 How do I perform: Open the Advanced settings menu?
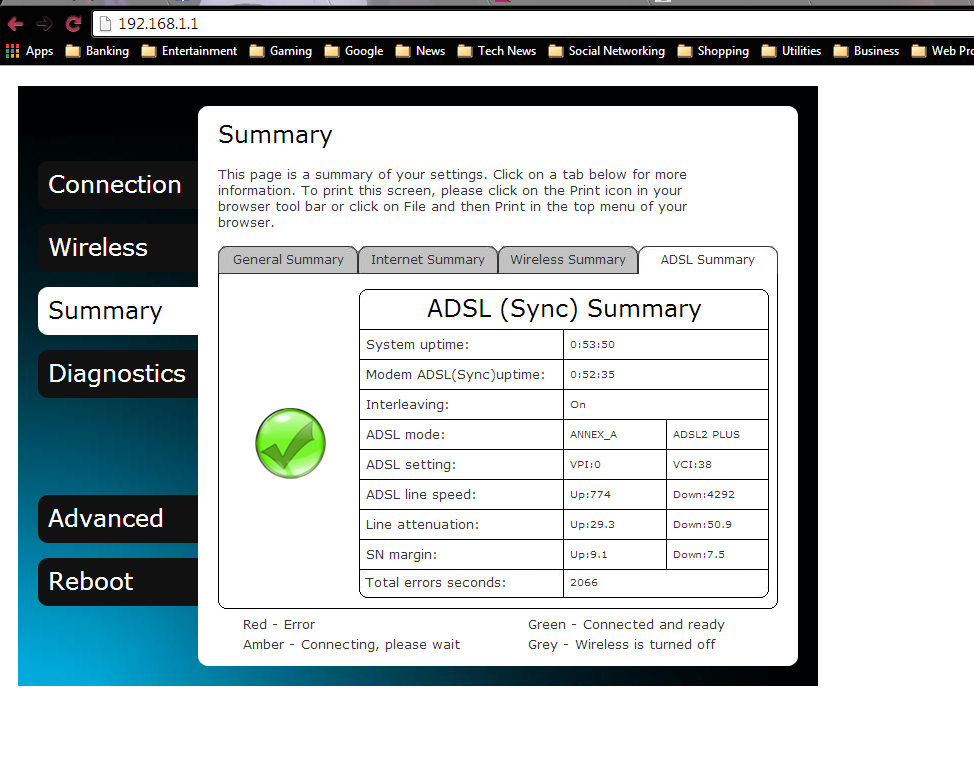(x=106, y=519)
